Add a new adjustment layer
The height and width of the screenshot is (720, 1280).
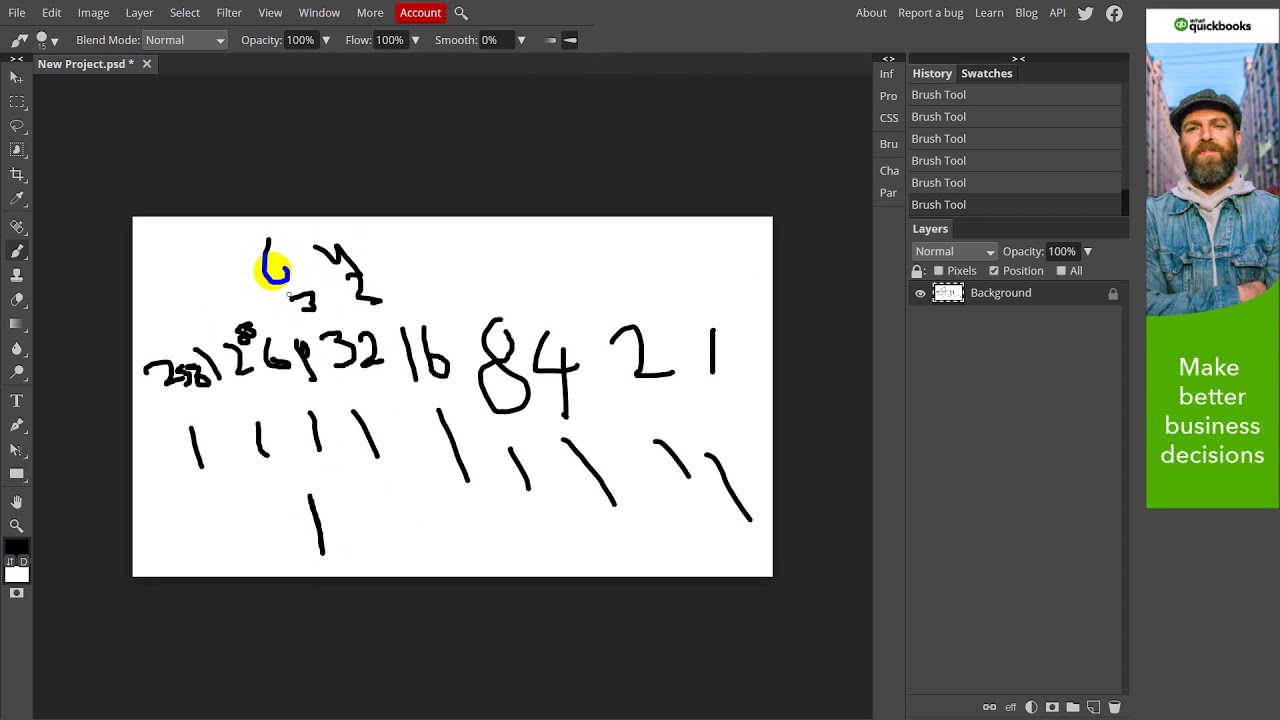tap(1031, 707)
